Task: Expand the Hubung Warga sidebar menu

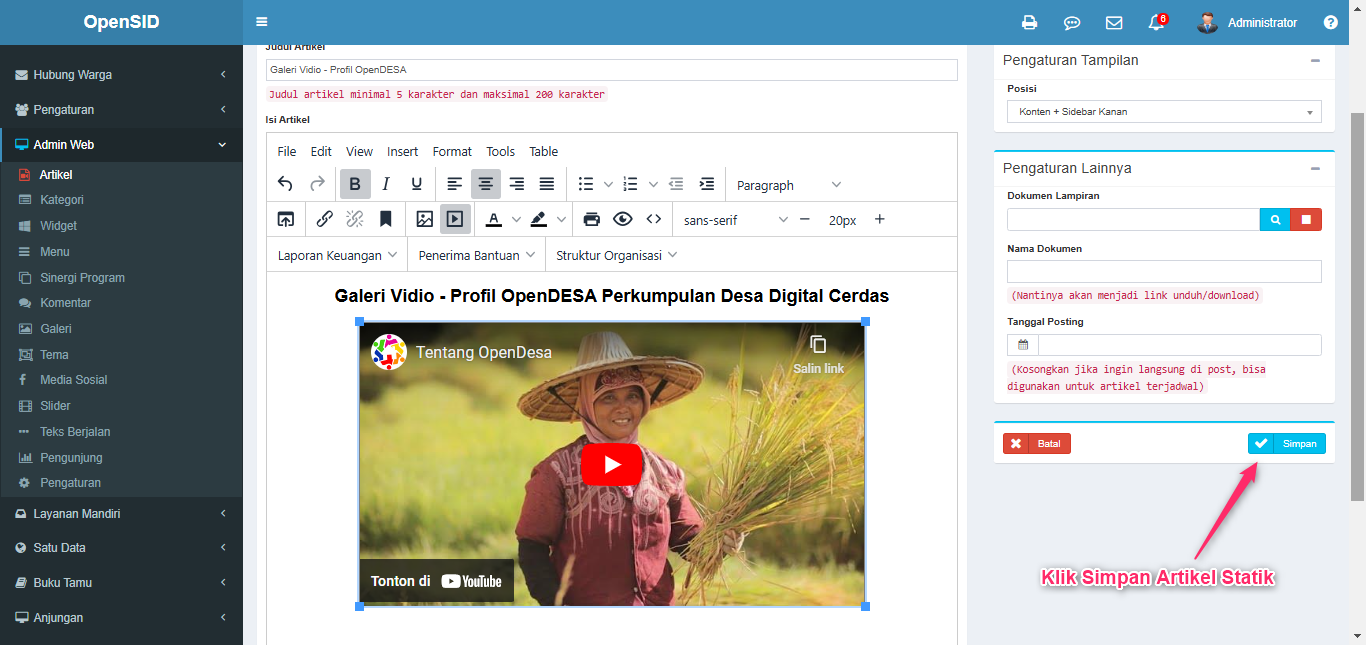Action: tap(121, 75)
